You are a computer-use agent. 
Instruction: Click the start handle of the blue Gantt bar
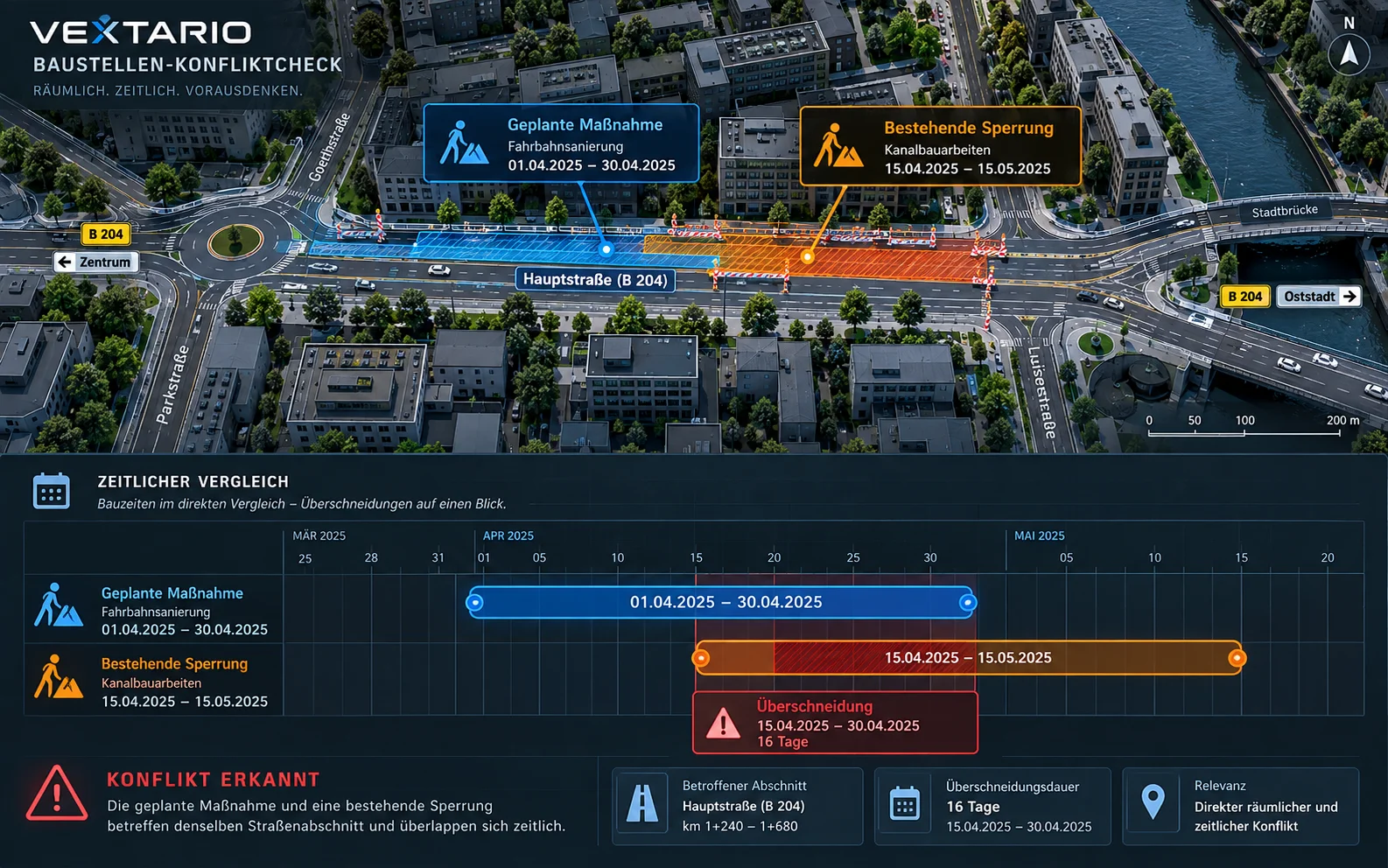tap(475, 602)
